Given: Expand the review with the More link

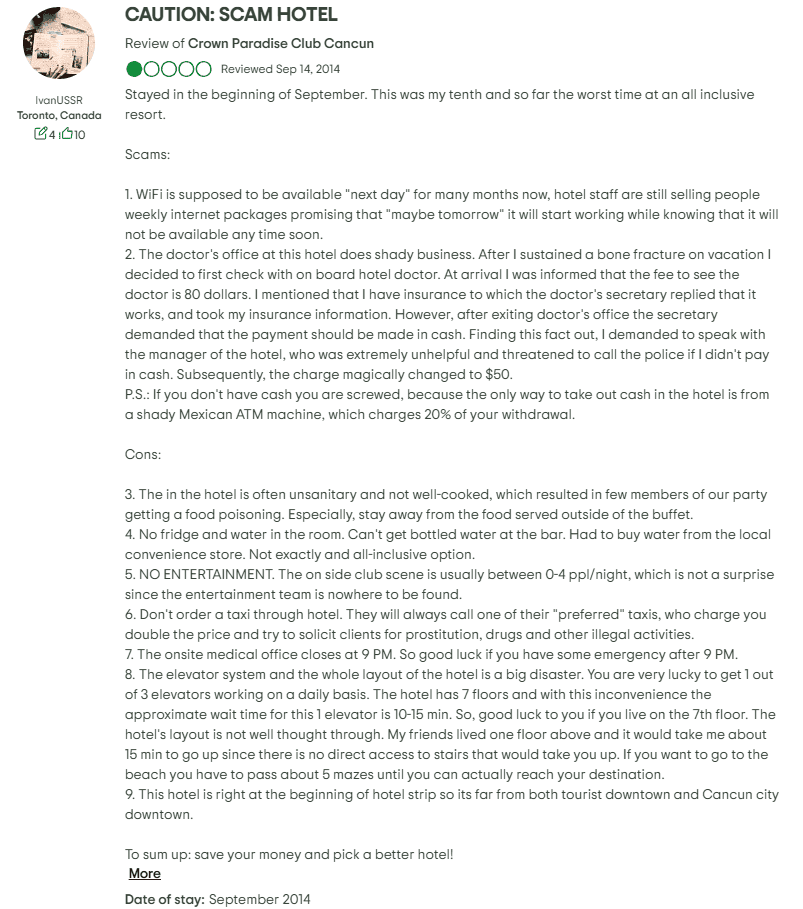Looking at the screenshot, I should (145, 873).
